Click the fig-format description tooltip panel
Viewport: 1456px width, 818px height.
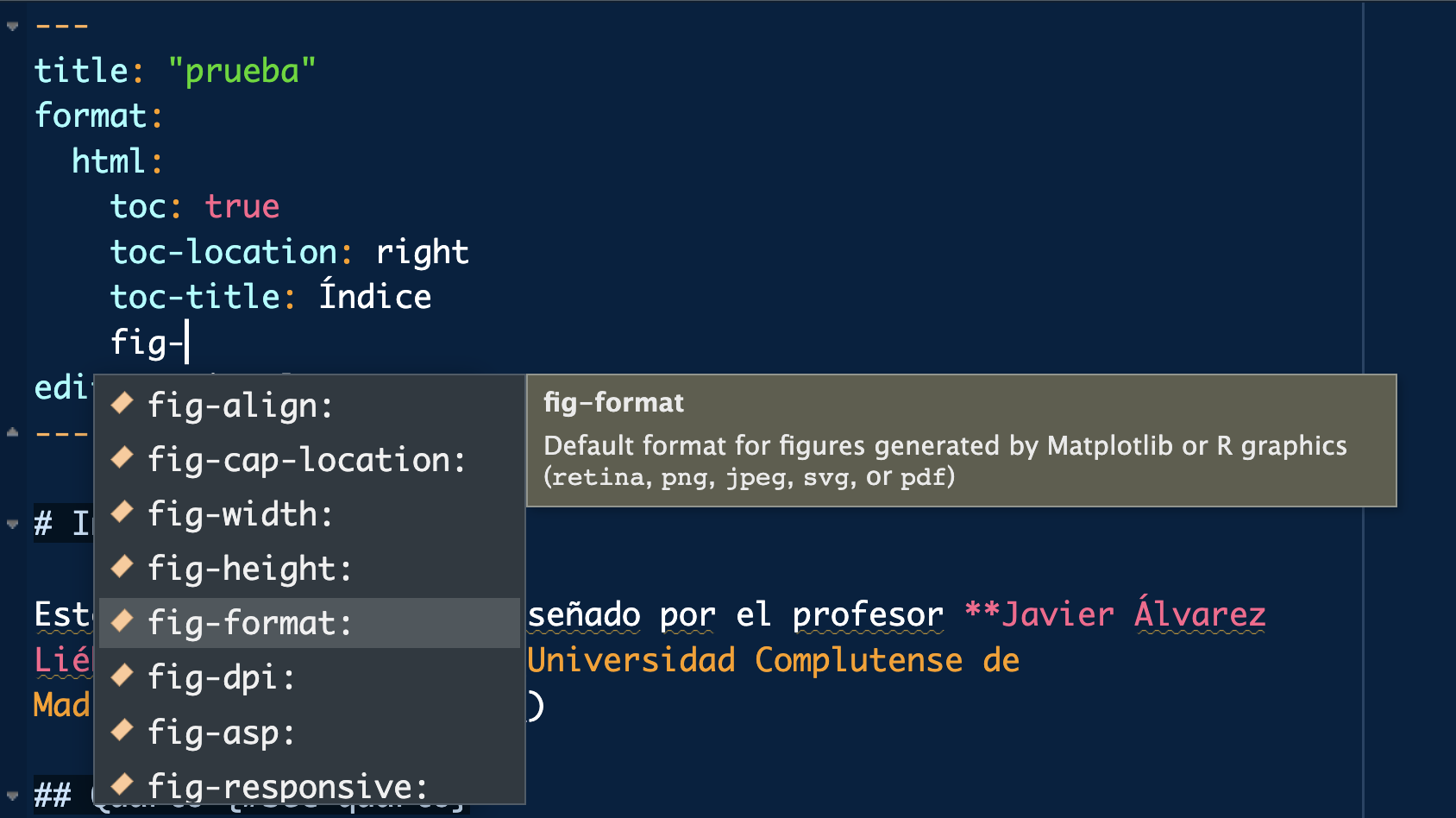click(961, 441)
